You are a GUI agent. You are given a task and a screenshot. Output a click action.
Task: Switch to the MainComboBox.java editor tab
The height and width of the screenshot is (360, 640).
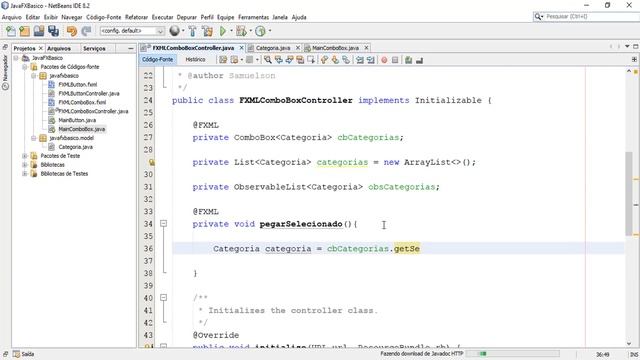(x=335, y=48)
